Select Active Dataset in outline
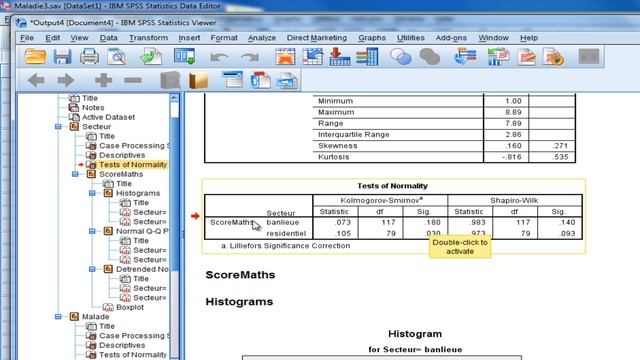 (x=108, y=117)
